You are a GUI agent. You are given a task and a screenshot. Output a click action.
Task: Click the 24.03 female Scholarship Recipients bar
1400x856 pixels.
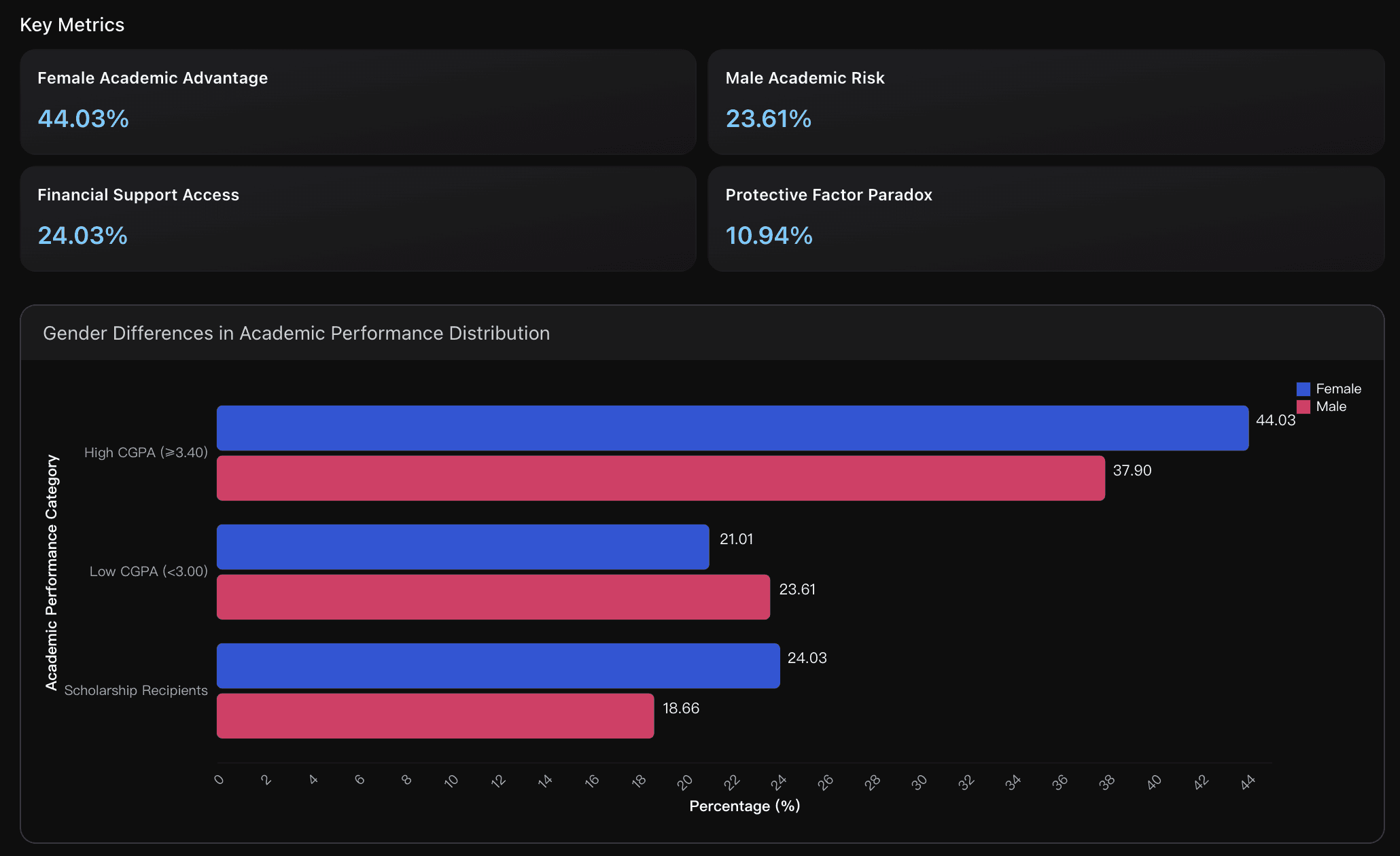(x=498, y=666)
